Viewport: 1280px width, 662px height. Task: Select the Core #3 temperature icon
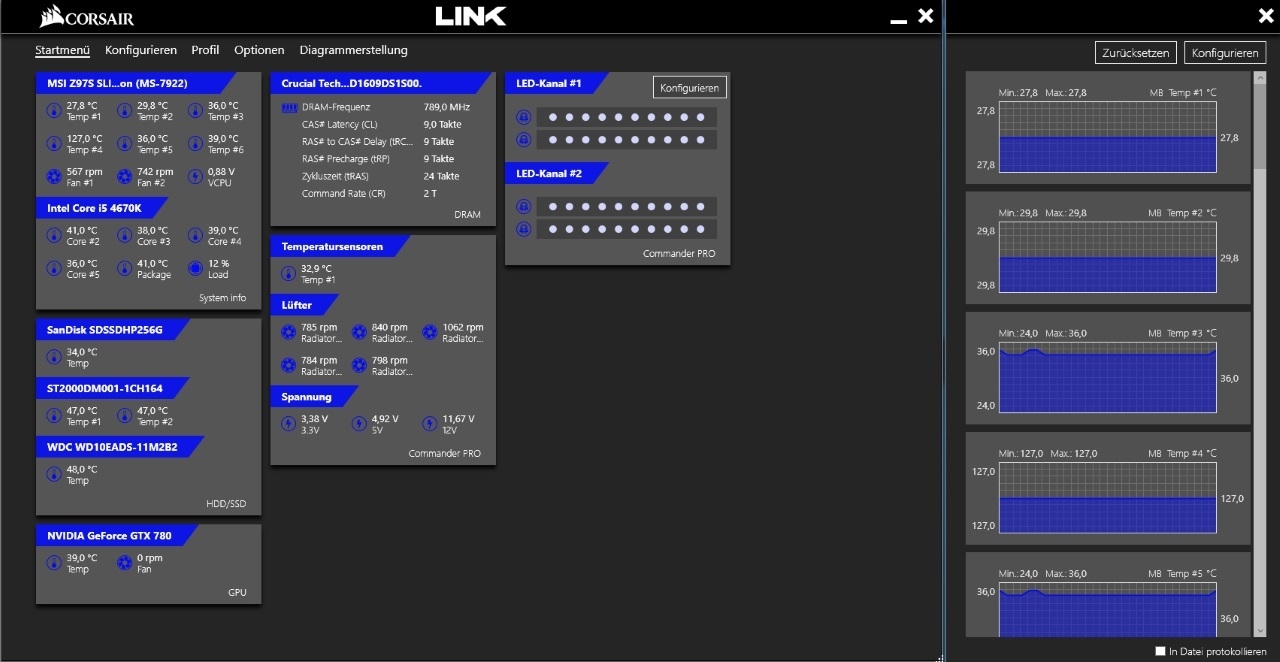click(x=124, y=236)
